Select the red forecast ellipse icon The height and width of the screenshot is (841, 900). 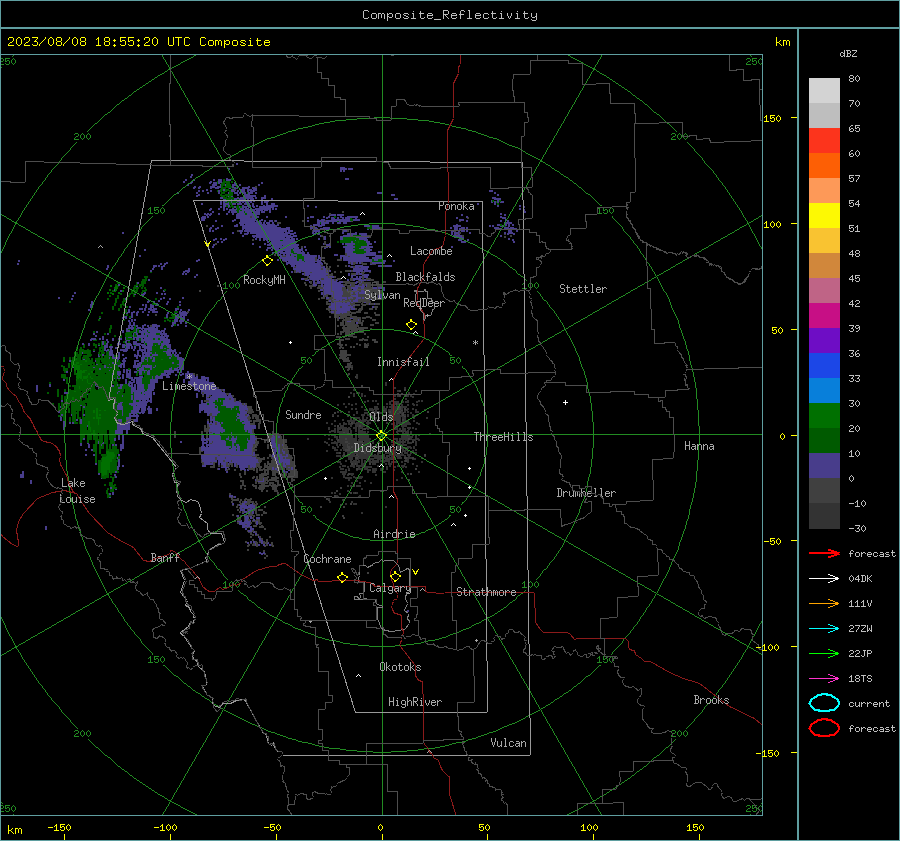click(824, 728)
